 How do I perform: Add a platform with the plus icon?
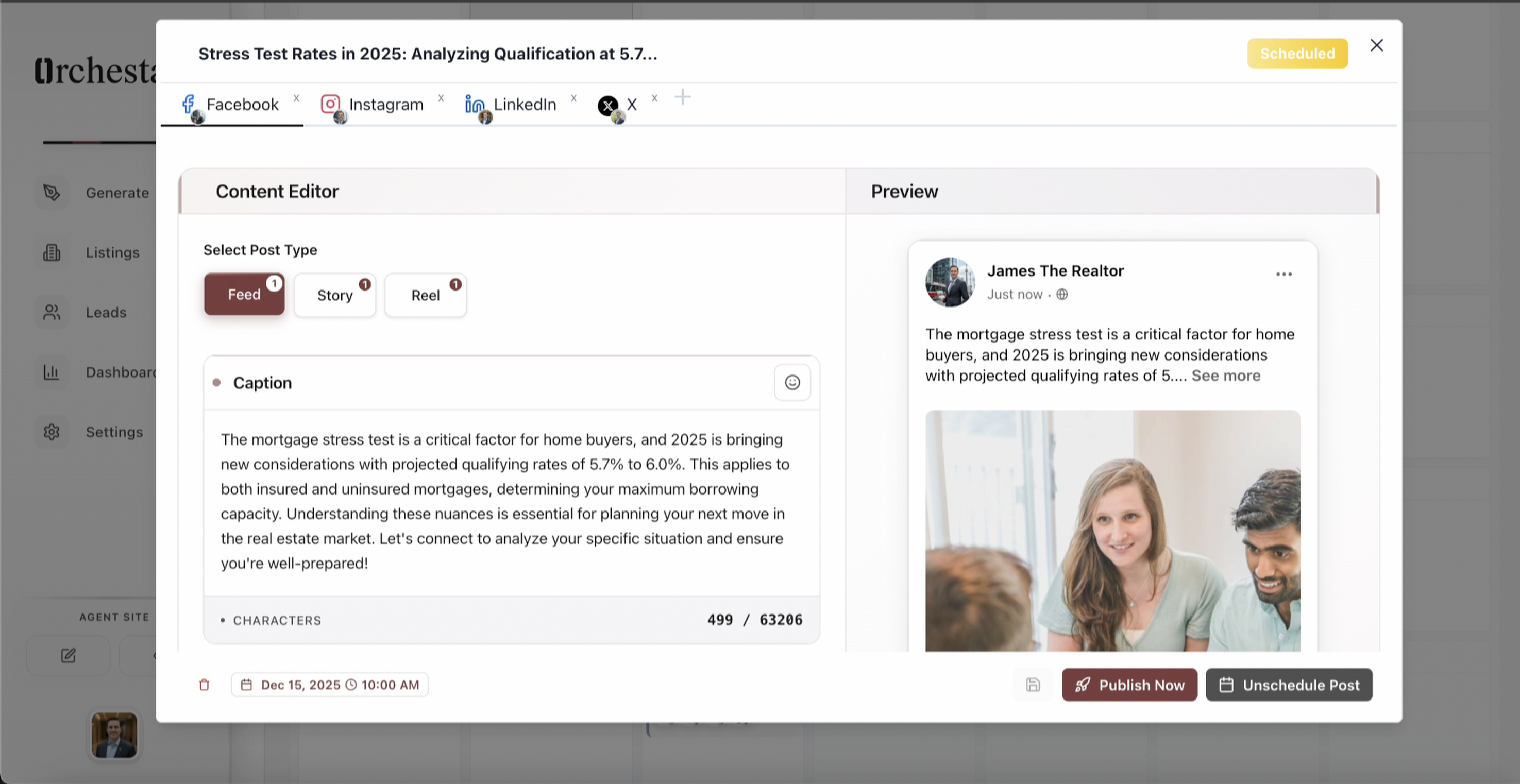682,97
